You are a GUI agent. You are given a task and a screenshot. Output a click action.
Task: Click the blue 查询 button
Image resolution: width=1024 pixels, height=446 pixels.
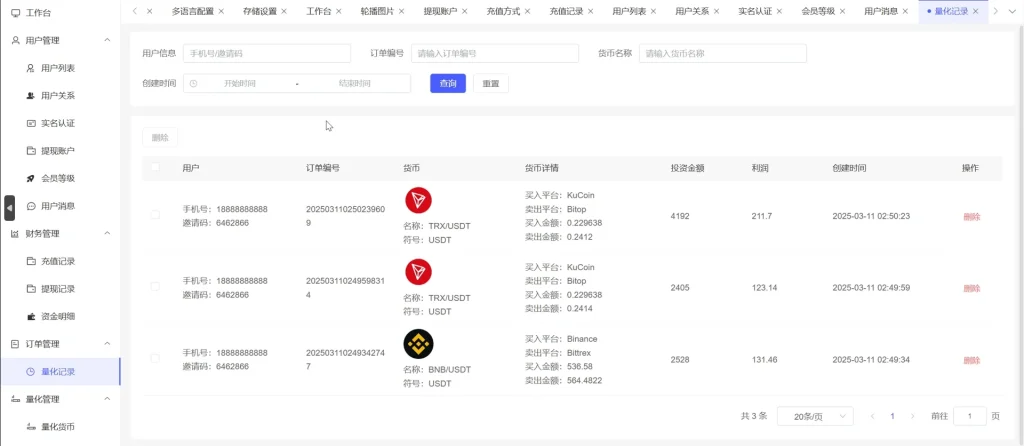448,84
